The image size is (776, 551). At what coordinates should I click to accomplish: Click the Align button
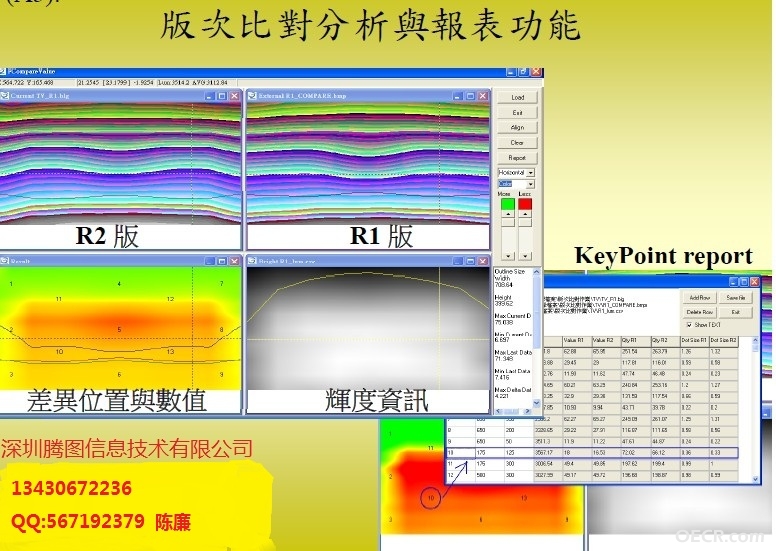(517, 128)
